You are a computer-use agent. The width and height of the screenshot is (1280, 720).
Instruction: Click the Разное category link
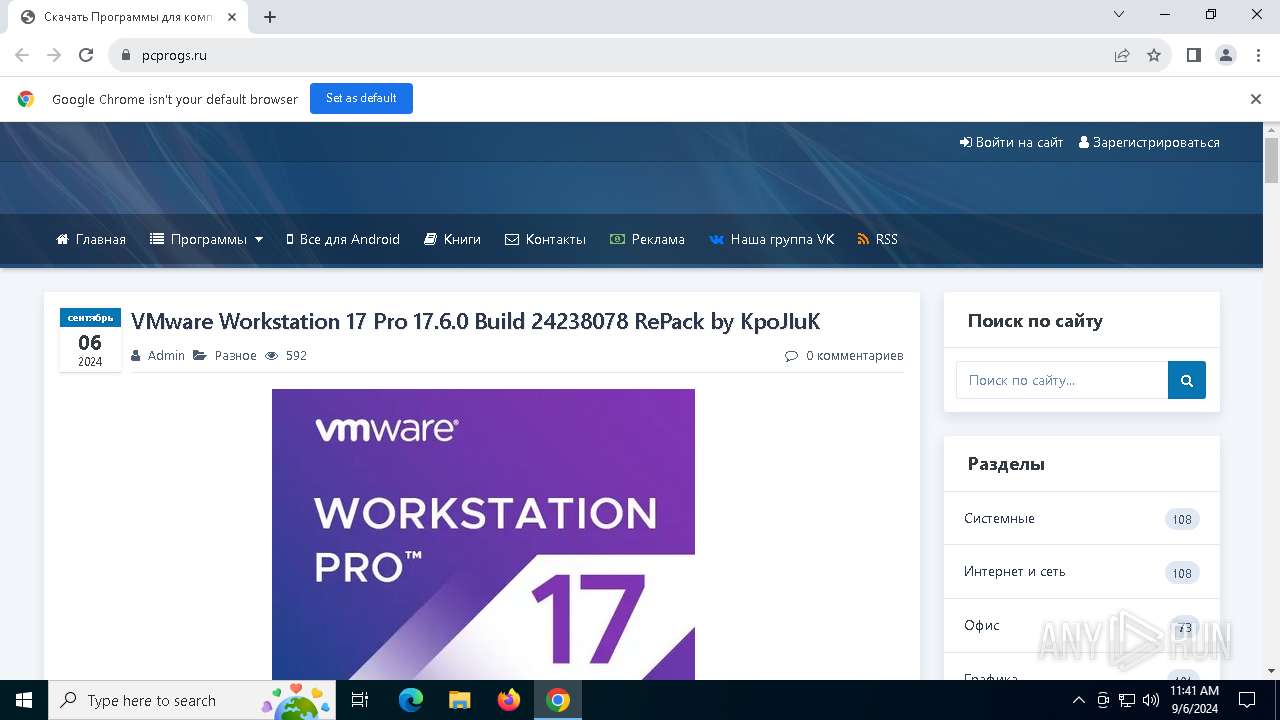235,355
